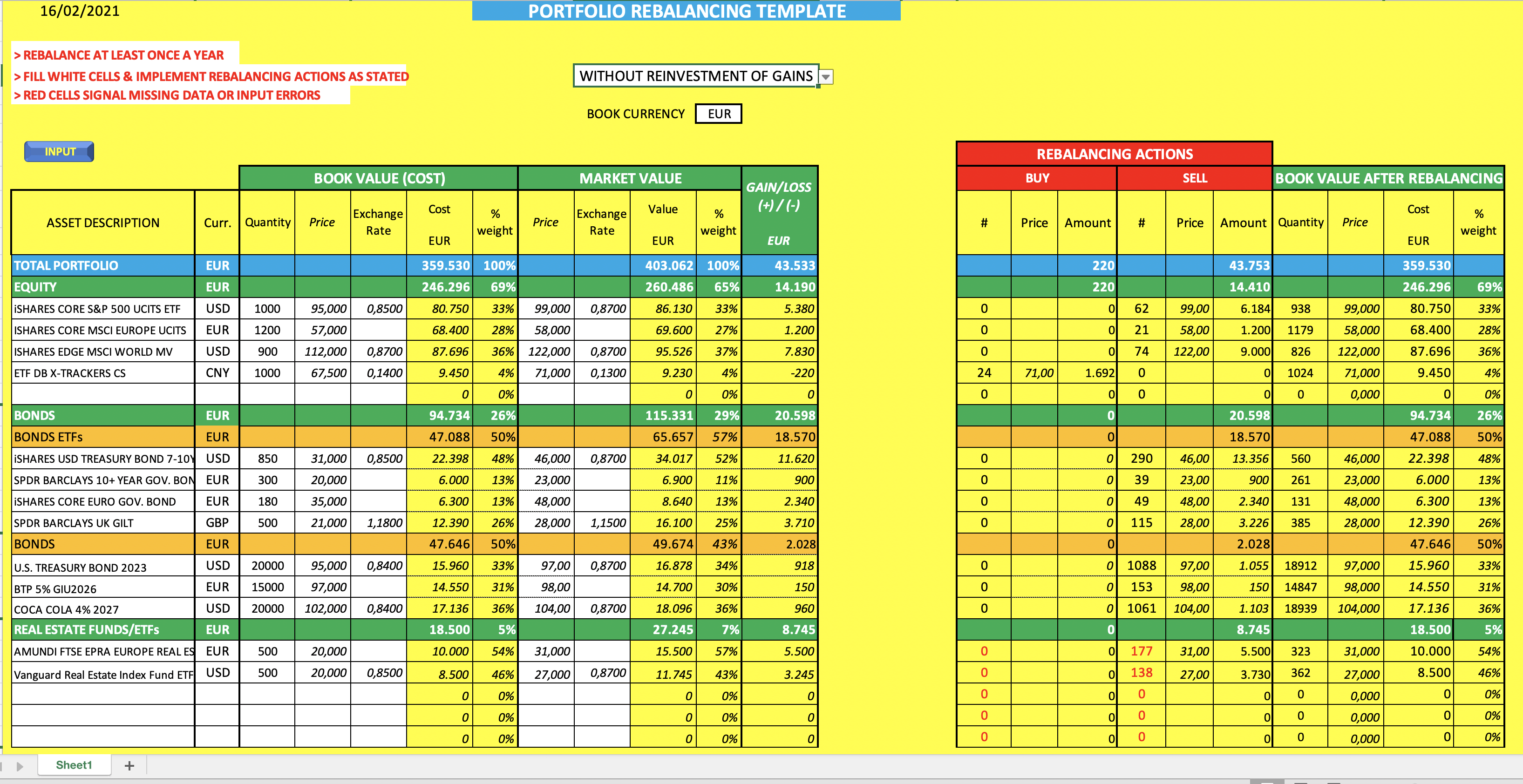Viewport: 1523px width, 784px height.
Task: Switch to the Sheet1 tab
Action: [74, 765]
